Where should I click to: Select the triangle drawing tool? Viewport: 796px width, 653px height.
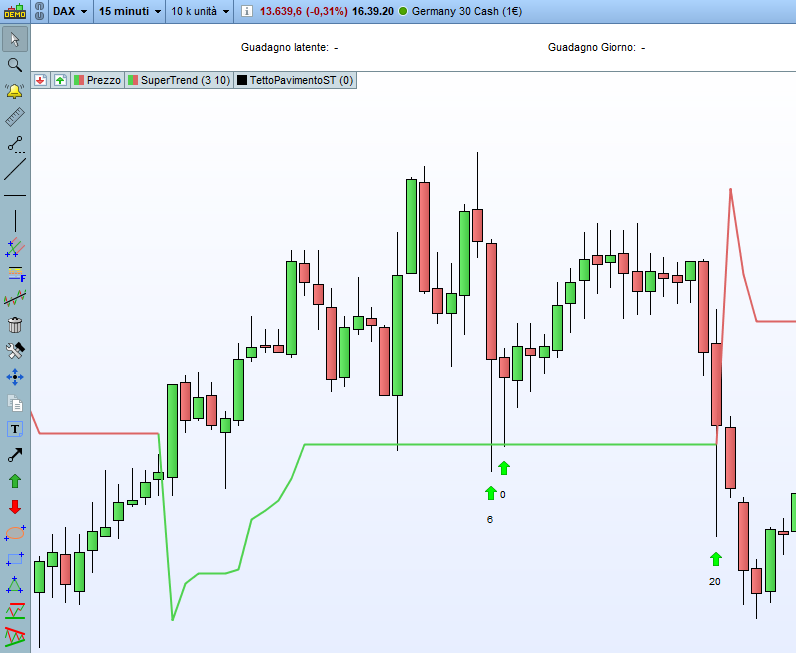point(15,585)
